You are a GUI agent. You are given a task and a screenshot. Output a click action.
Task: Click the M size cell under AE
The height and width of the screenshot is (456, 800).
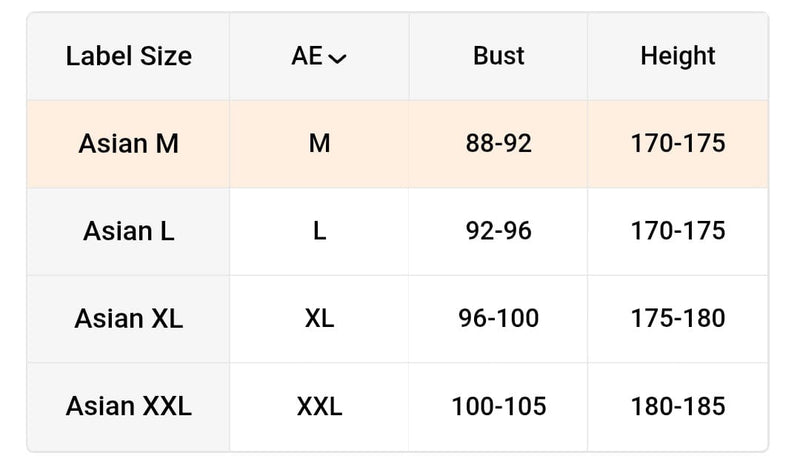[x=319, y=144]
